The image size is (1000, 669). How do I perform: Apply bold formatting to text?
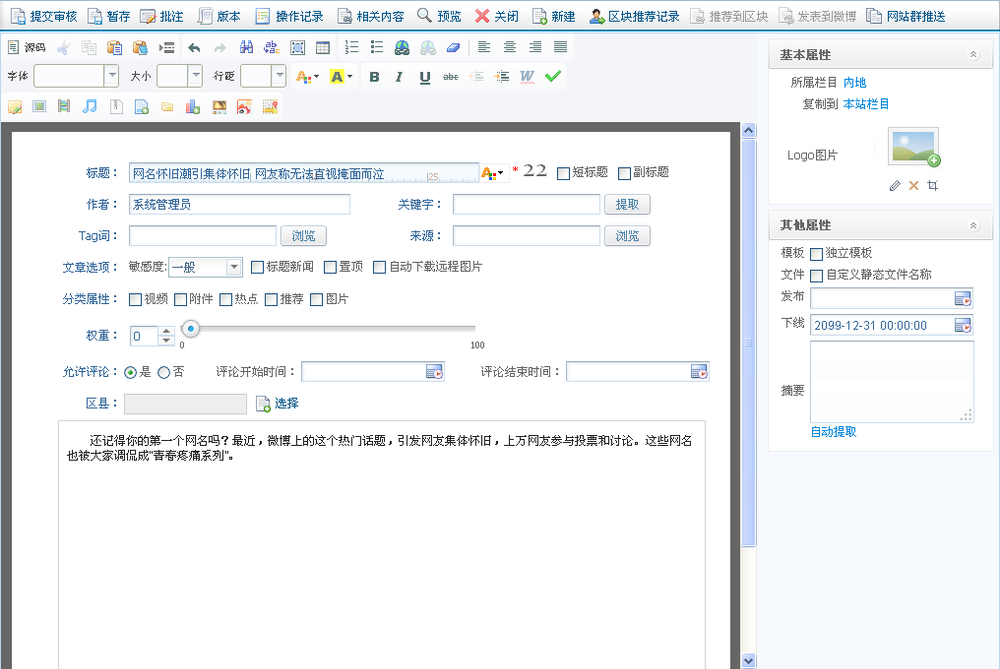[x=374, y=77]
